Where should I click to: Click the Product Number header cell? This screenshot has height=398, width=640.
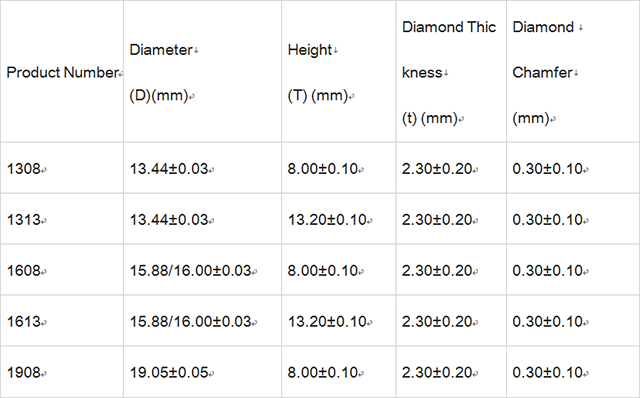[62, 72]
